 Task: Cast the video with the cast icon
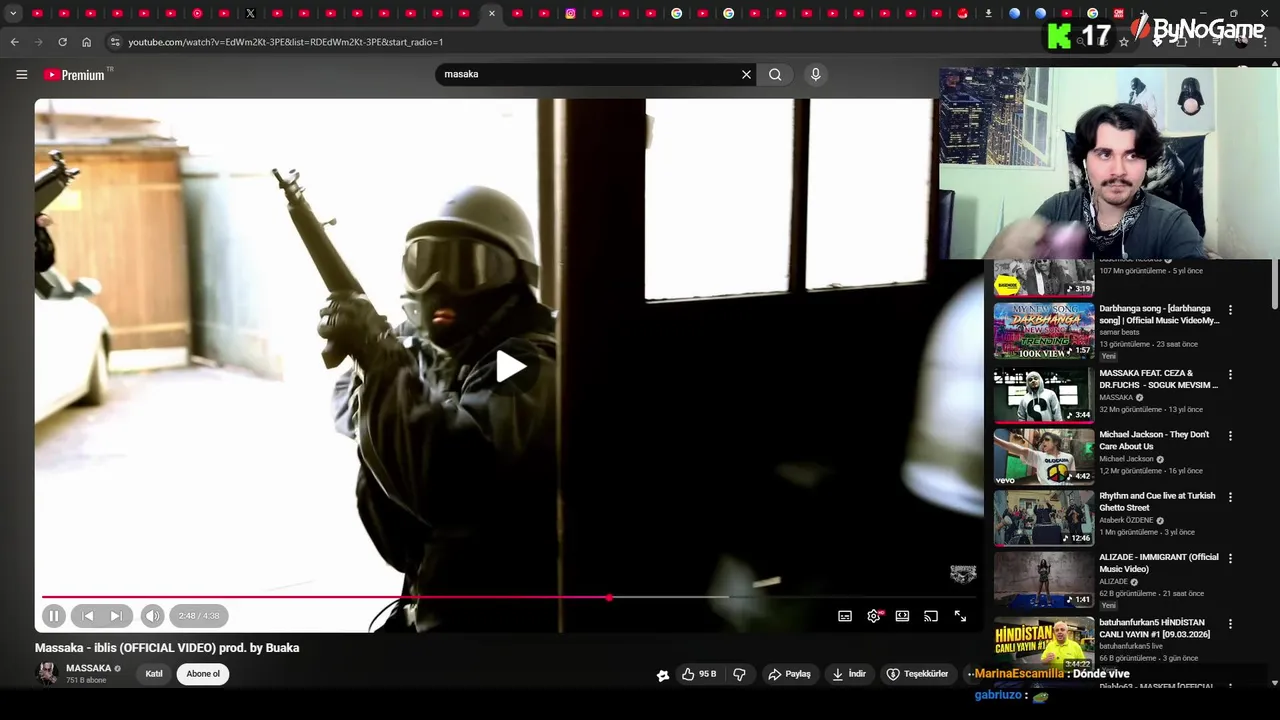(x=931, y=616)
